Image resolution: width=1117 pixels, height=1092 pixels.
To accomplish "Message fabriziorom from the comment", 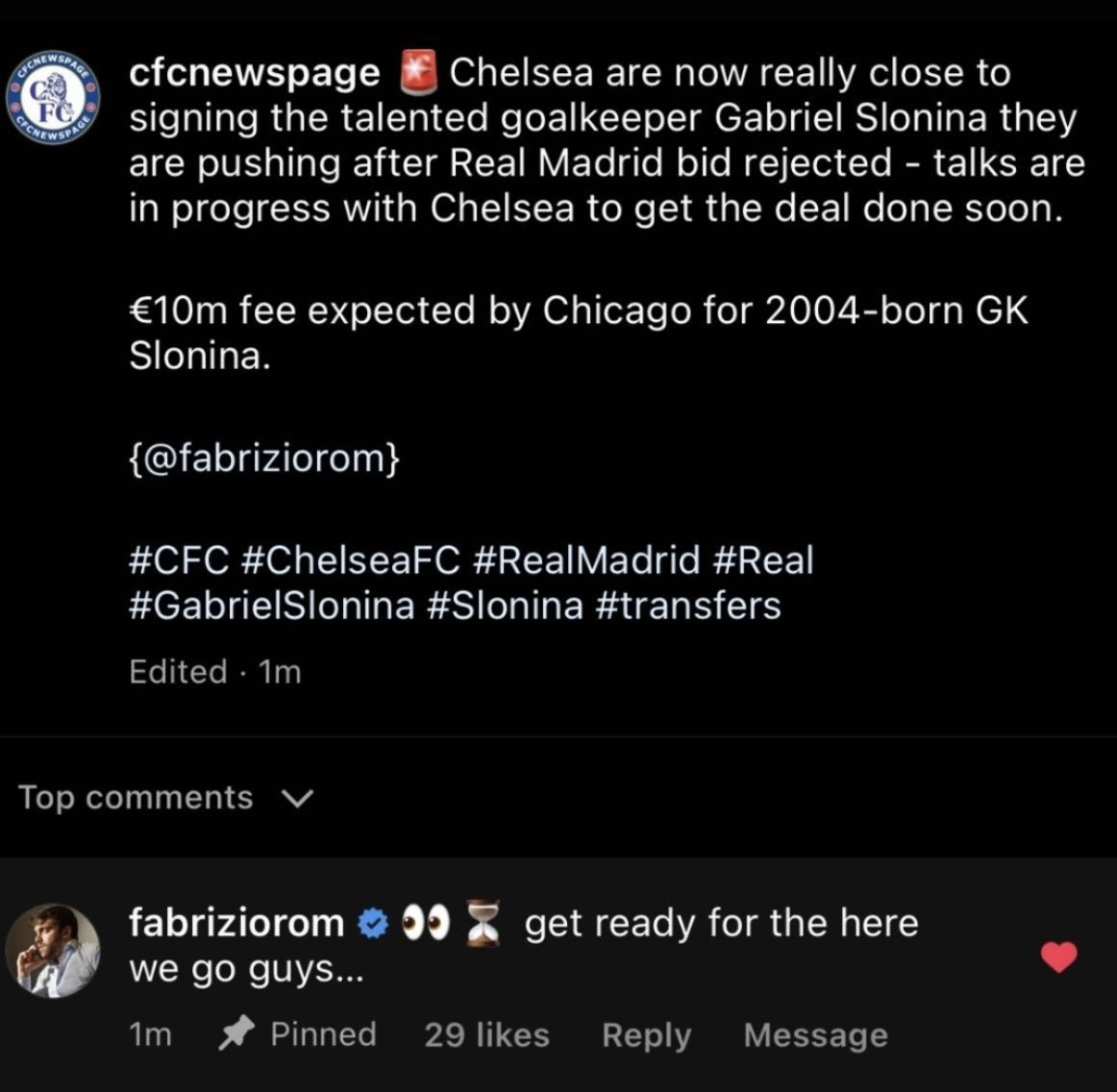I will (816, 1035).
